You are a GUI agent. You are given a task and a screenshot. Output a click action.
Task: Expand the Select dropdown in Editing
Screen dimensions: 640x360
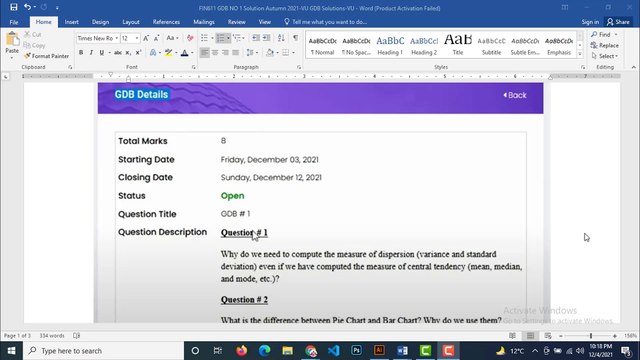[605, 56]
